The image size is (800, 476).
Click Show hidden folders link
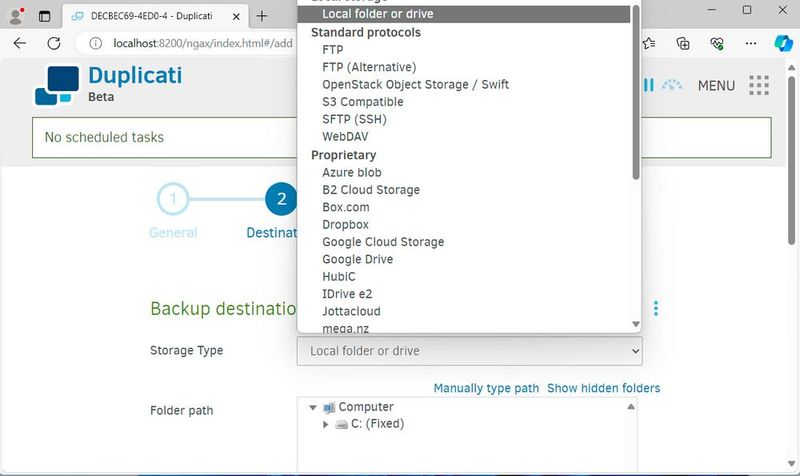604,388
